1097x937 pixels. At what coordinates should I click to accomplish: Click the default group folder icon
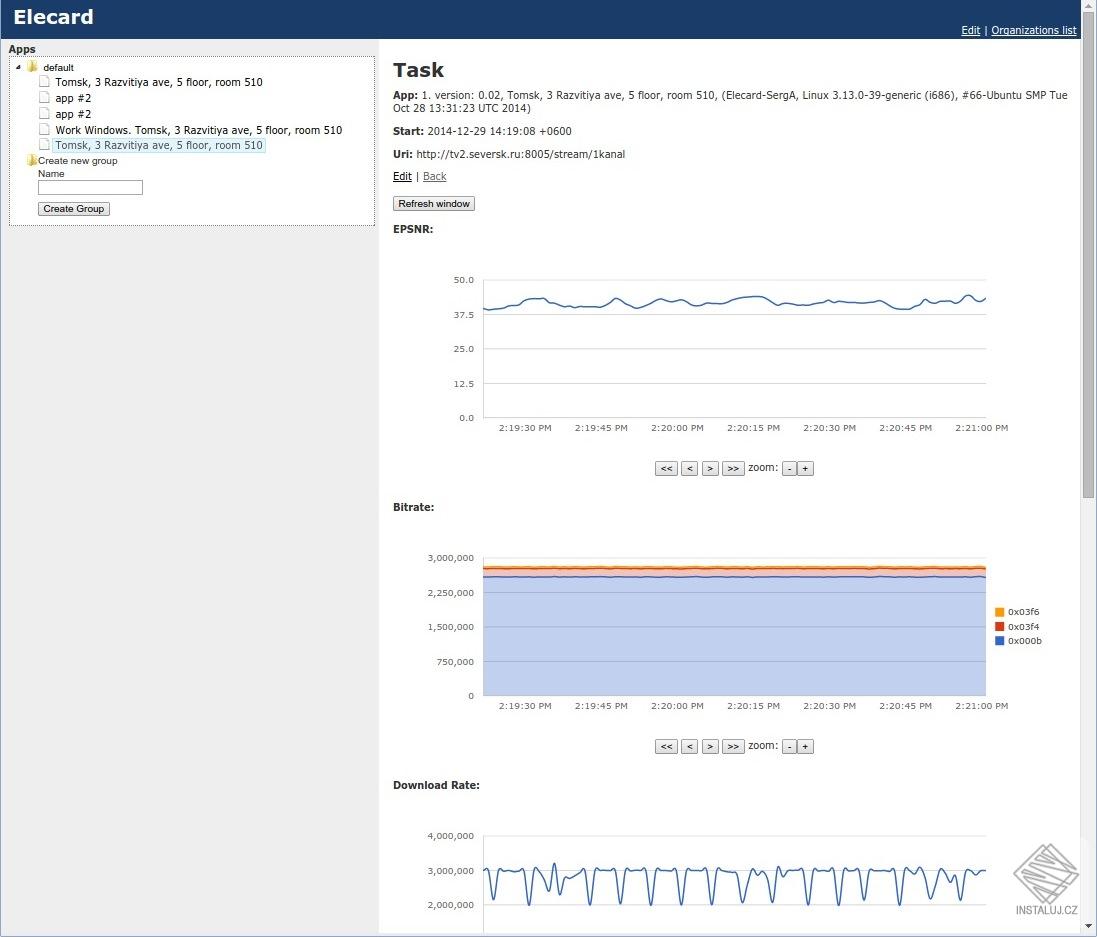[32, 67]
